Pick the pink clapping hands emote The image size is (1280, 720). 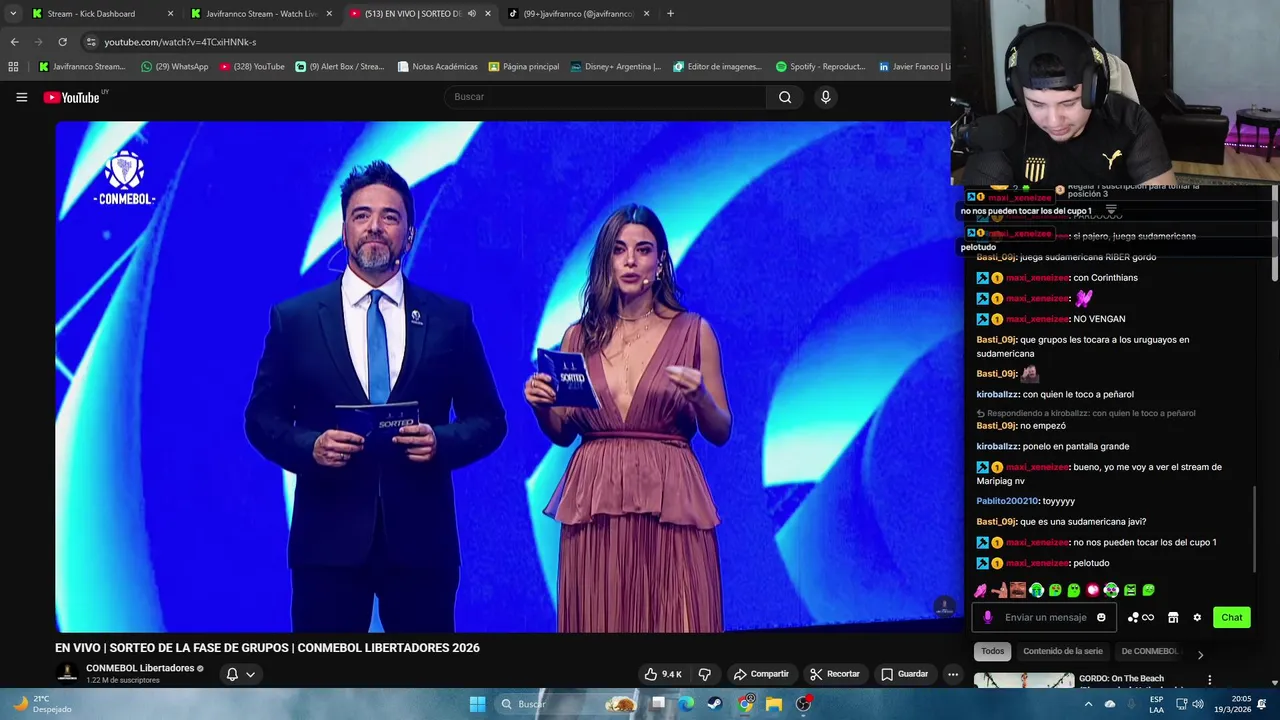(980, 590)
